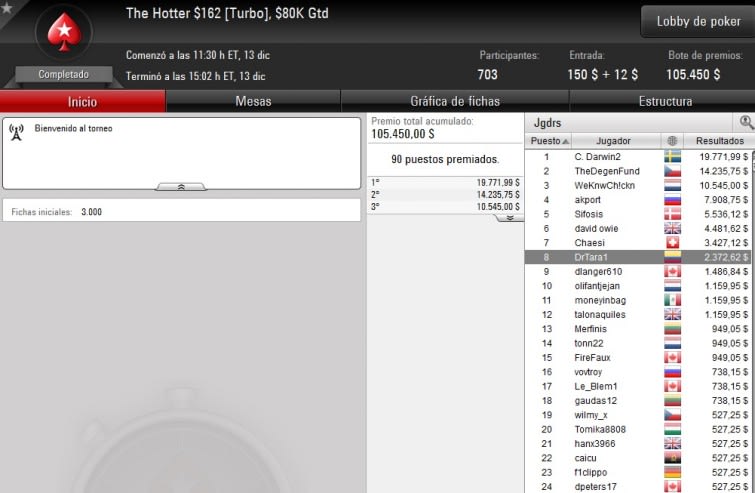Screen dimensions: 755x493
Task: Select player hanx3966 in the list
Action: click(638, 443)
